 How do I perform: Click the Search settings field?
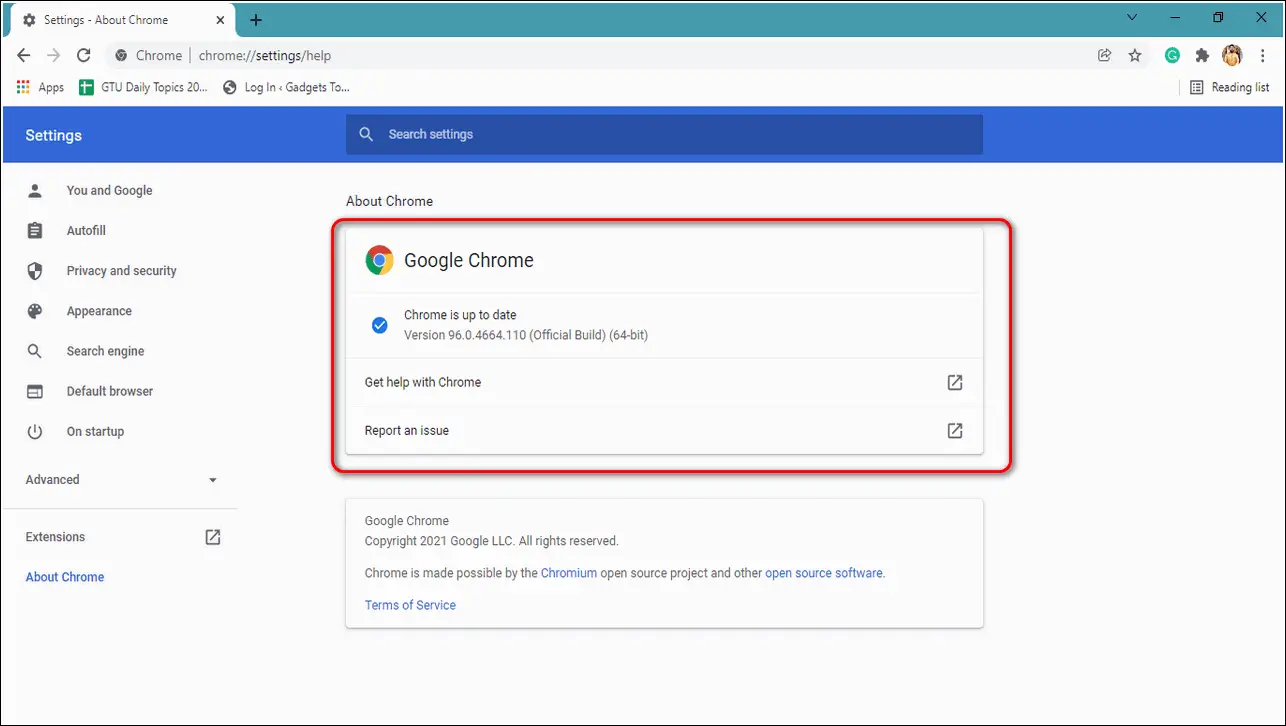[664, 134]
